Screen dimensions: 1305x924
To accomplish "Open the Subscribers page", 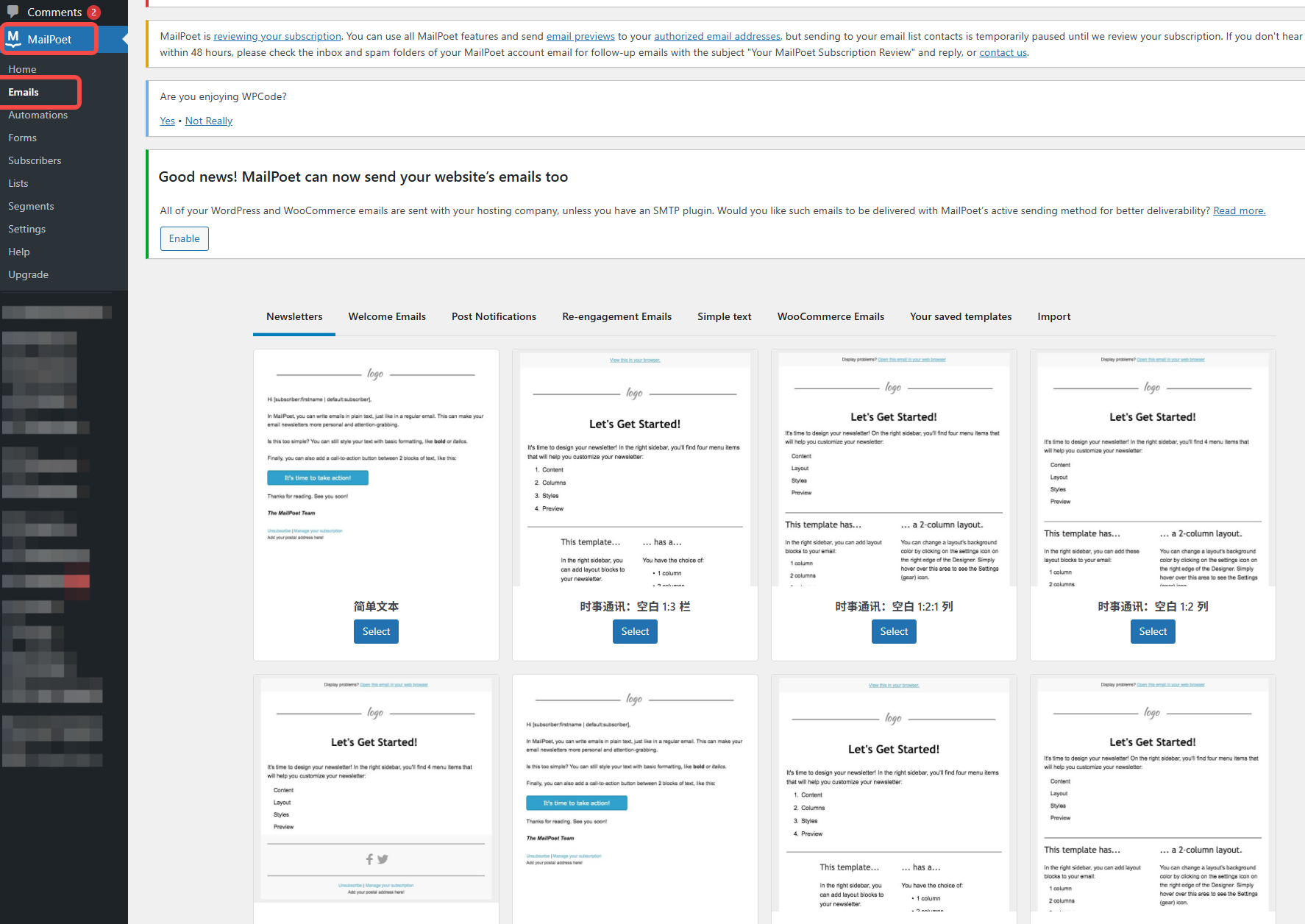I will (35, 160).
